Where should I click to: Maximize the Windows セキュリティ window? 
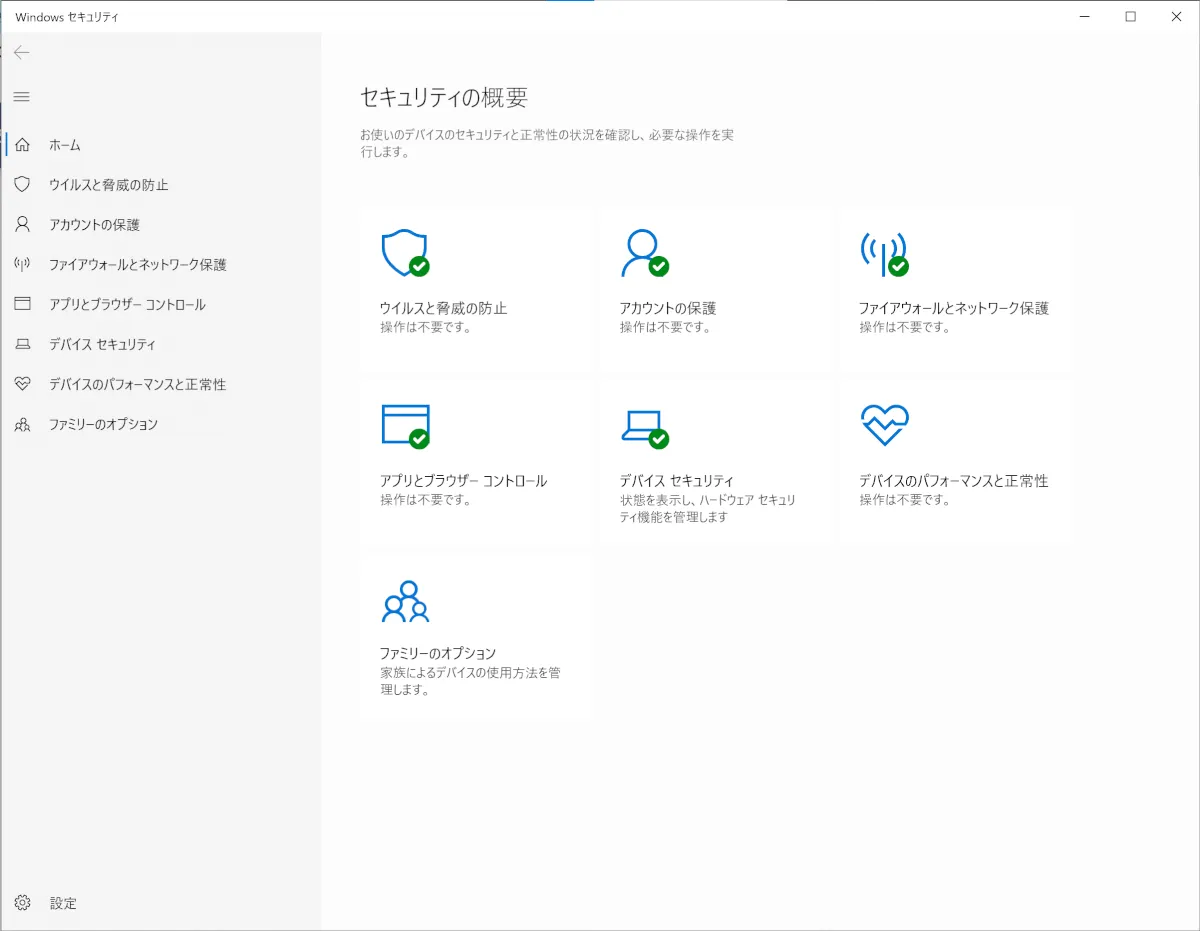click(x=1130, y=16)
